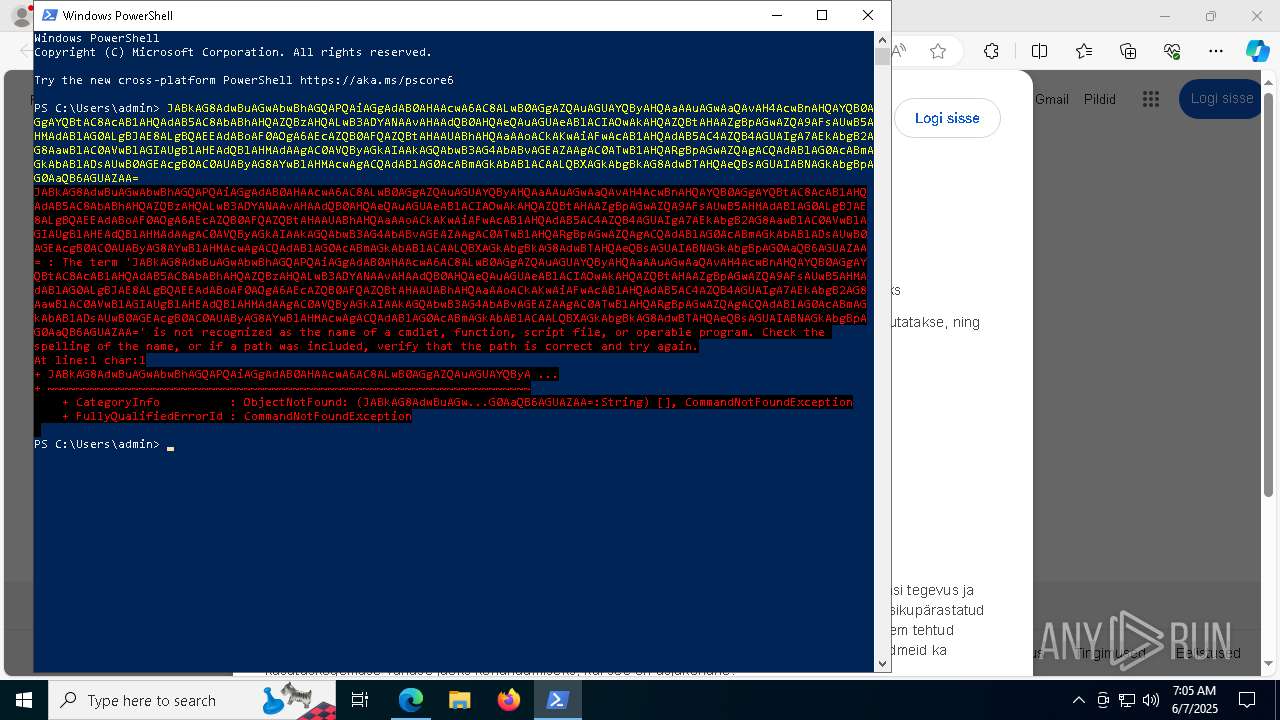The height and width of the screenshot is (720, 1280).
Task: Open Edge Favorites list icon
Action: click(1084, 51)
